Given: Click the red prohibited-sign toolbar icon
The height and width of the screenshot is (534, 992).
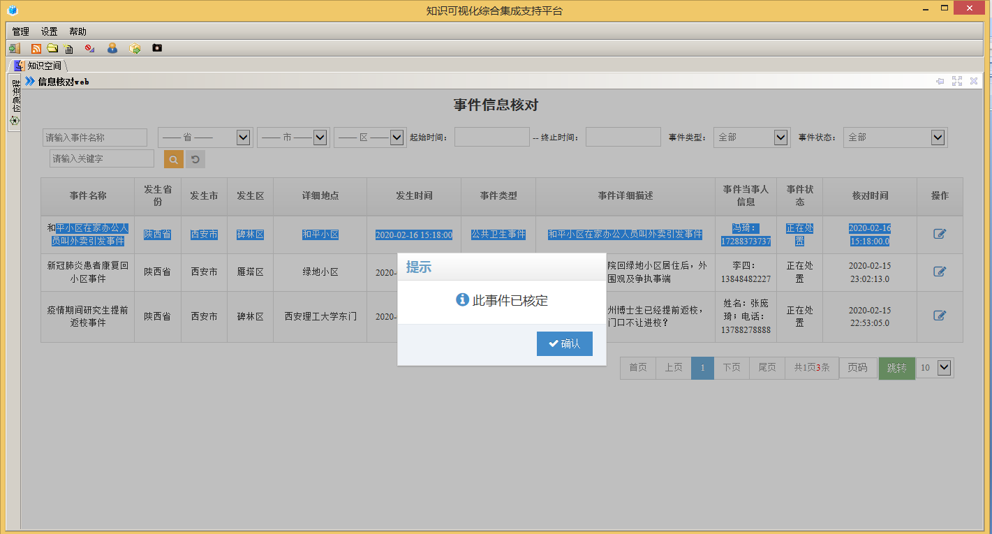Looking at the screenshot, I should pos(90,48).
